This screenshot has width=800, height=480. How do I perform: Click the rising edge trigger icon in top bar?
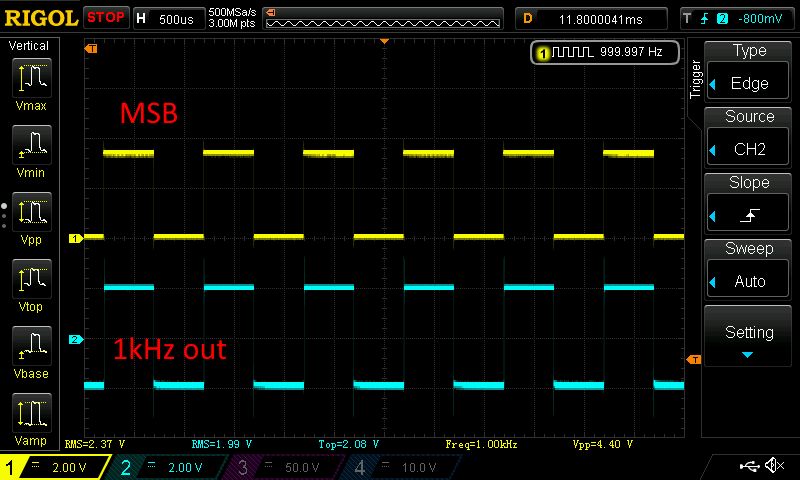705,19
